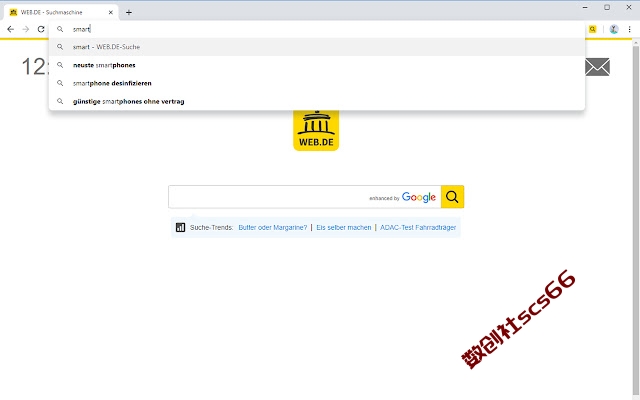Open trend 'ADAC-Test Fahrradträger'
This screenshot has height=400, width=640.
coord(418,227)
